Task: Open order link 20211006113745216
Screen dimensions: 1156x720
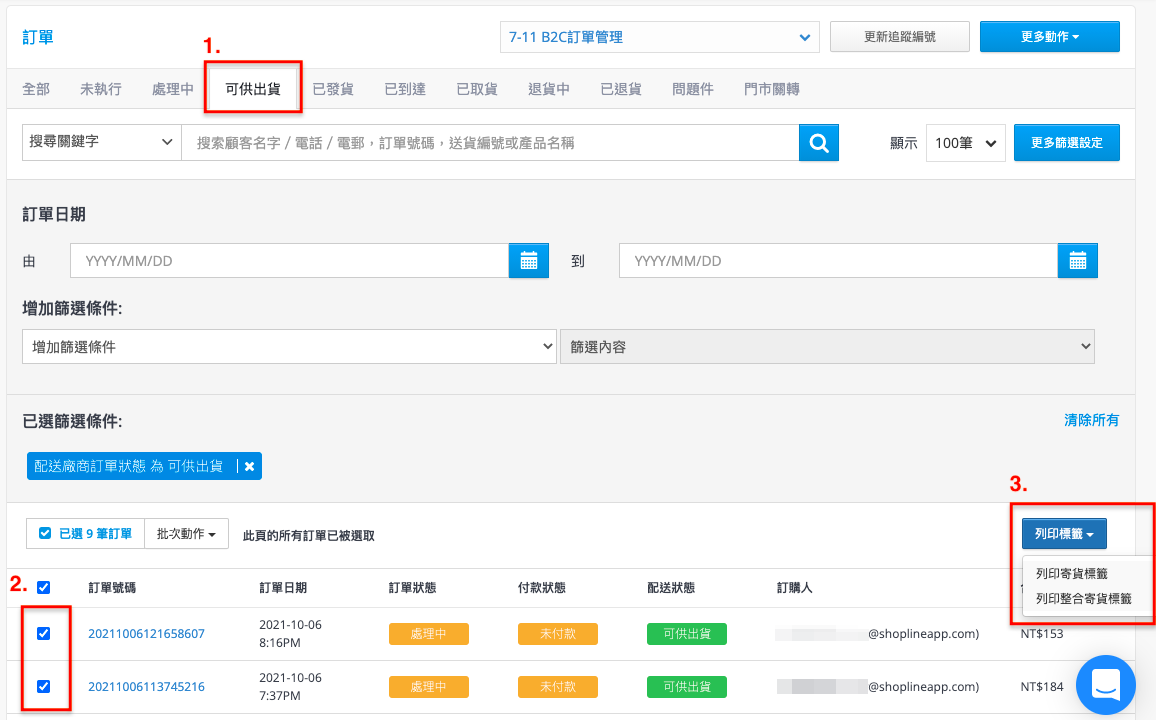Action: [146, 687]
